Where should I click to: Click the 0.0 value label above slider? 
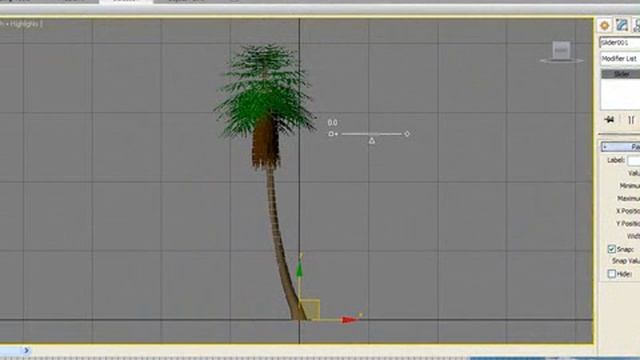[332, 122]
